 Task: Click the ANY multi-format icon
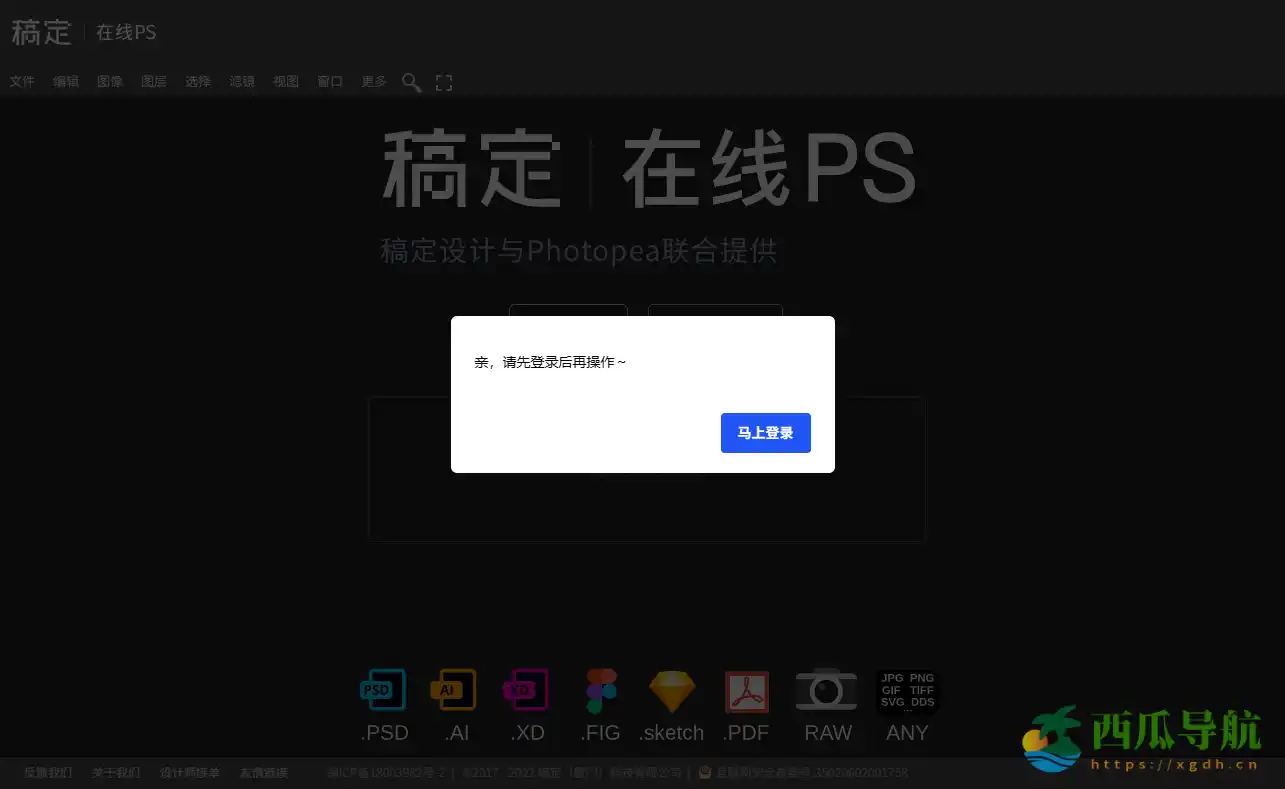(x=906, y=690)
